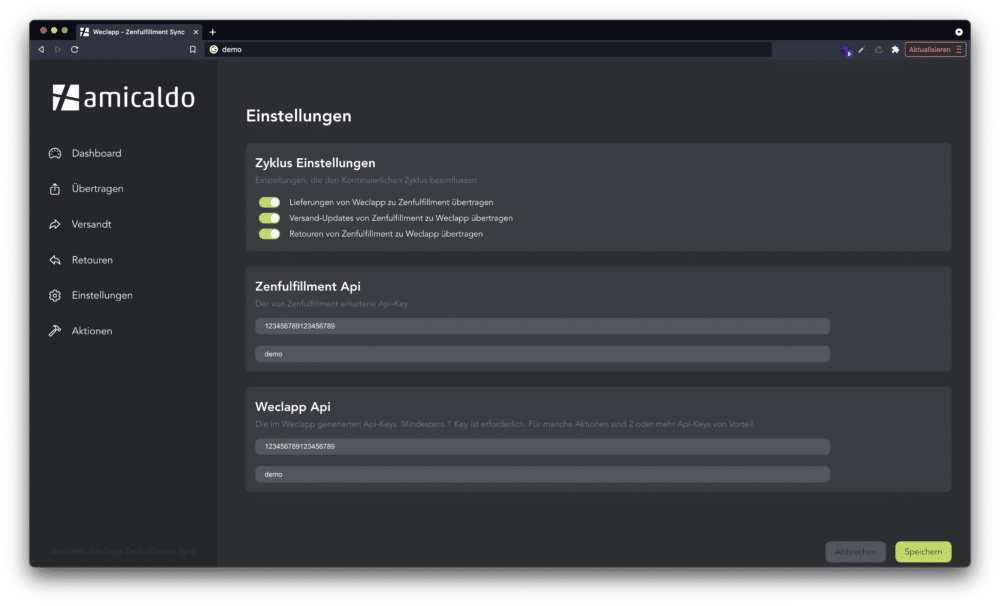This screenshot has width=1000, height=606.
Task: Click the Aktualisieren browser update button
Action: coord(934,49)
